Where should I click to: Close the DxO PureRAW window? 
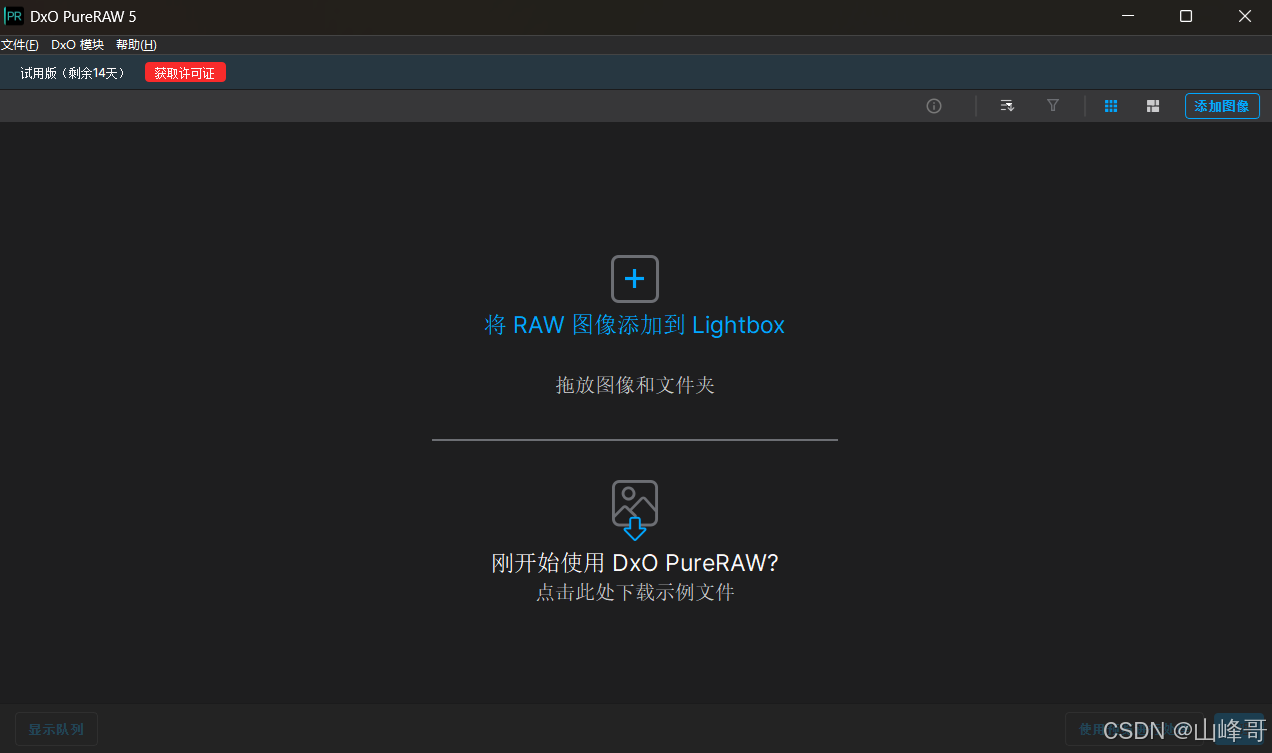point(1244,16)
